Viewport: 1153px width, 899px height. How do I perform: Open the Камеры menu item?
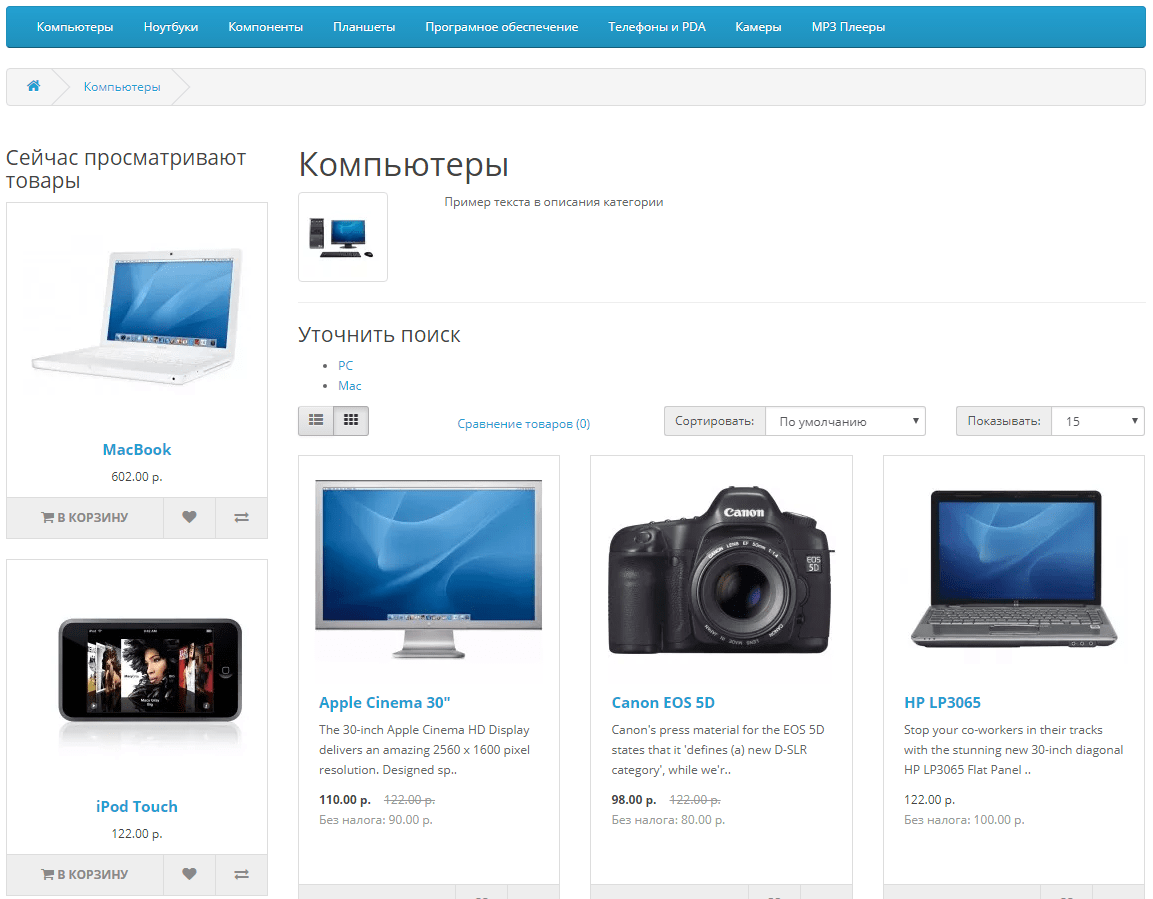758,27
